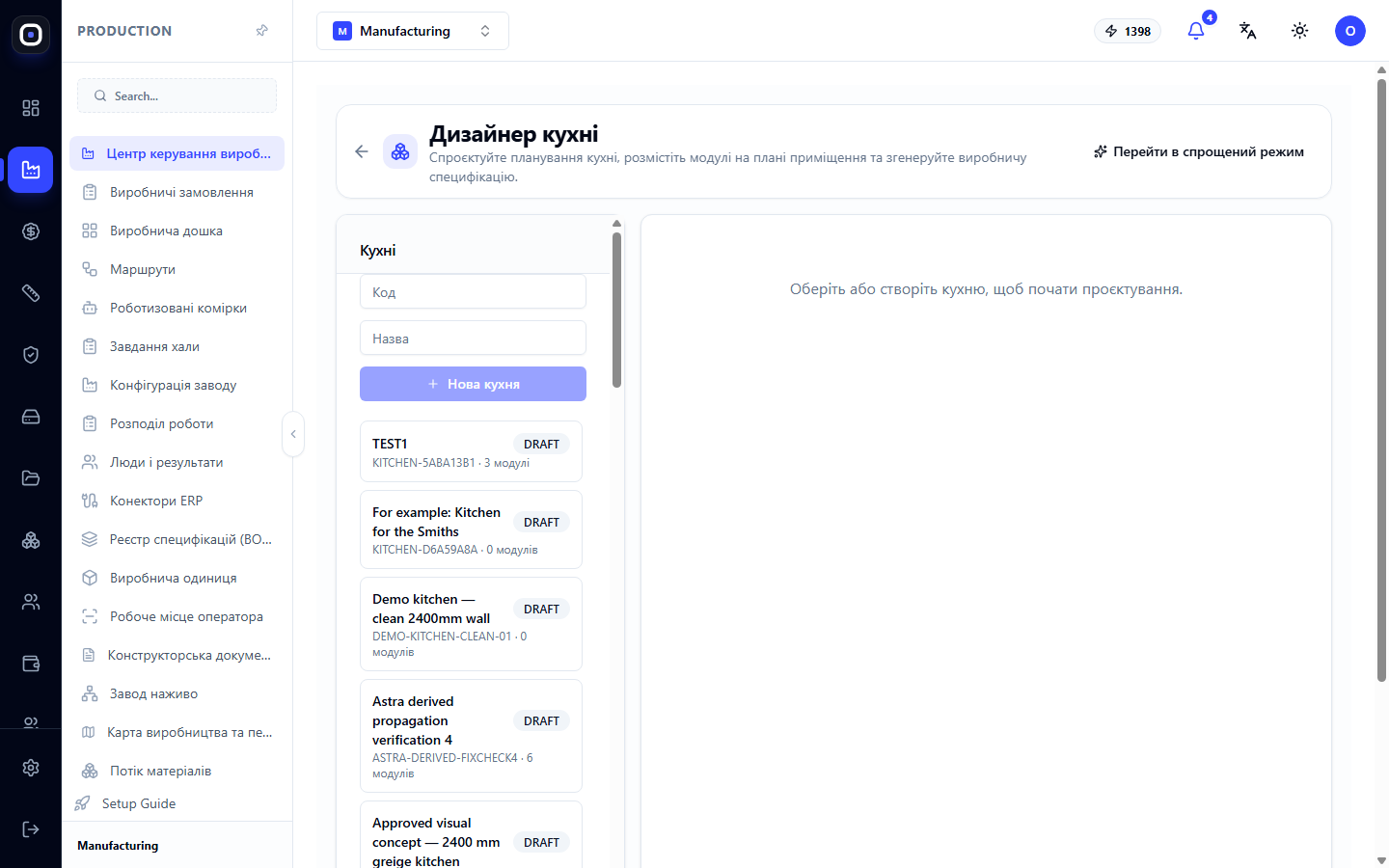The image size is (1389, 868).
Task: Go back using the arrow beside Дизайнер кухні
Action: (362, 151)
